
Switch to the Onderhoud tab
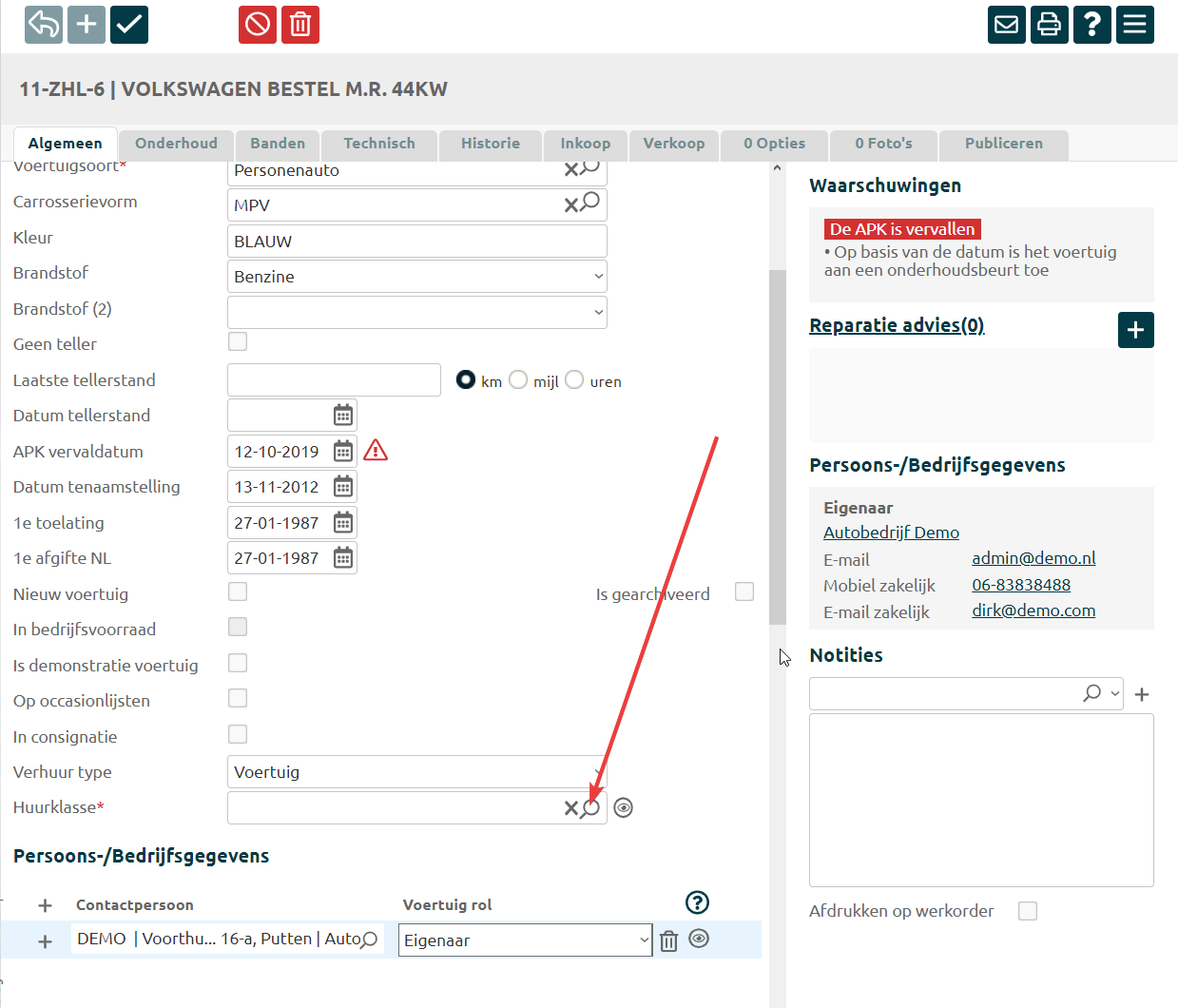[x=176, y=144]
